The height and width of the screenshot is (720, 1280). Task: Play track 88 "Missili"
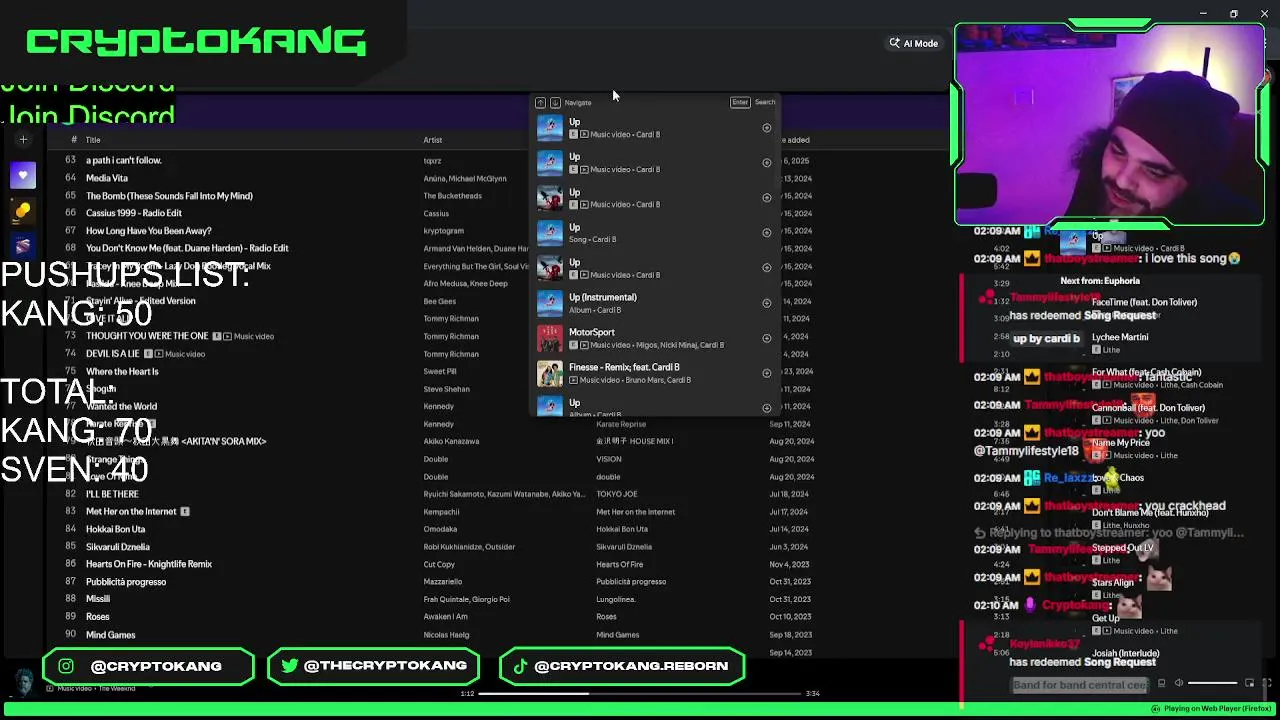[x=98, y=599]
